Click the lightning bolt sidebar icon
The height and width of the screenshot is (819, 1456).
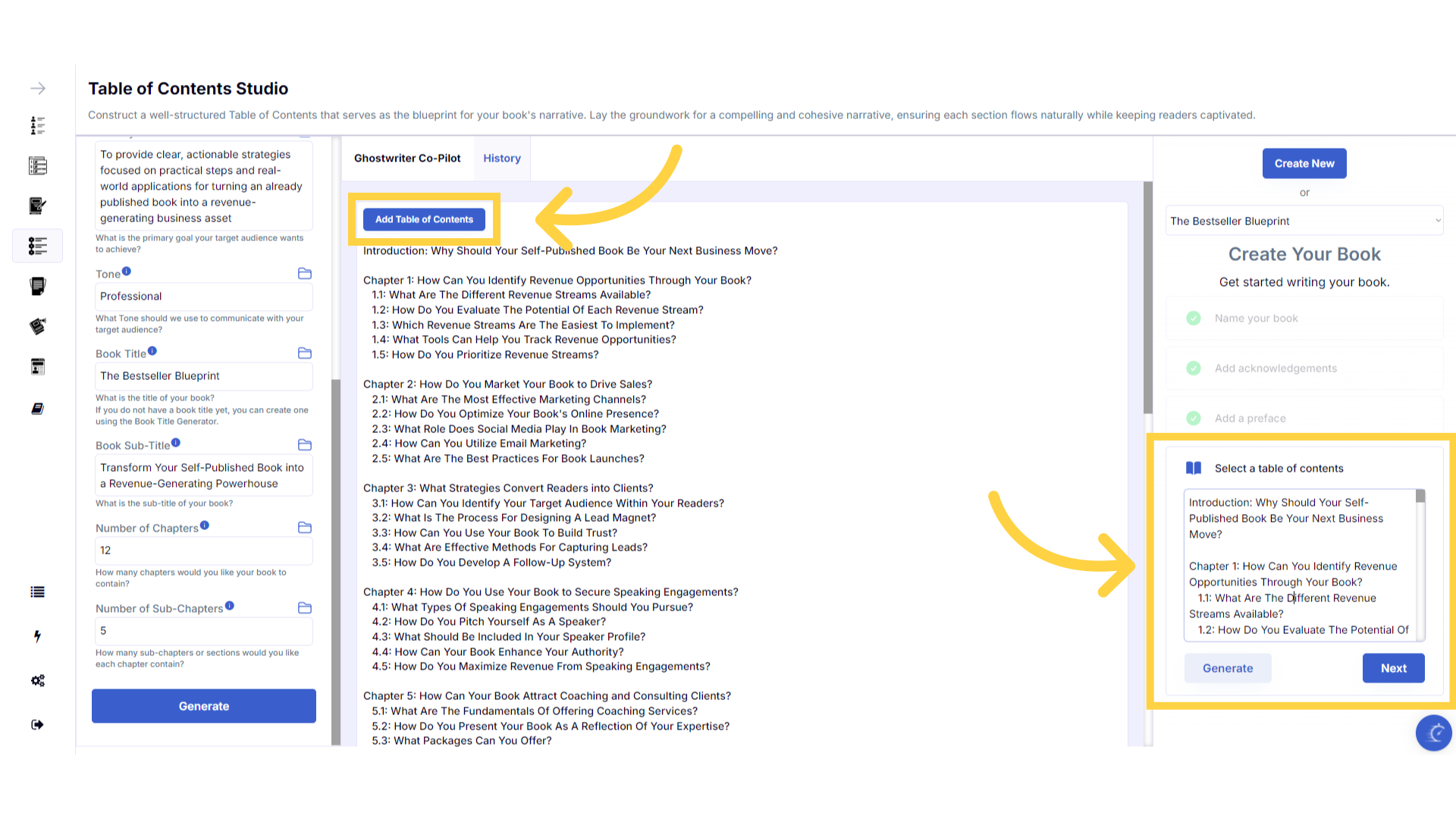37,636
